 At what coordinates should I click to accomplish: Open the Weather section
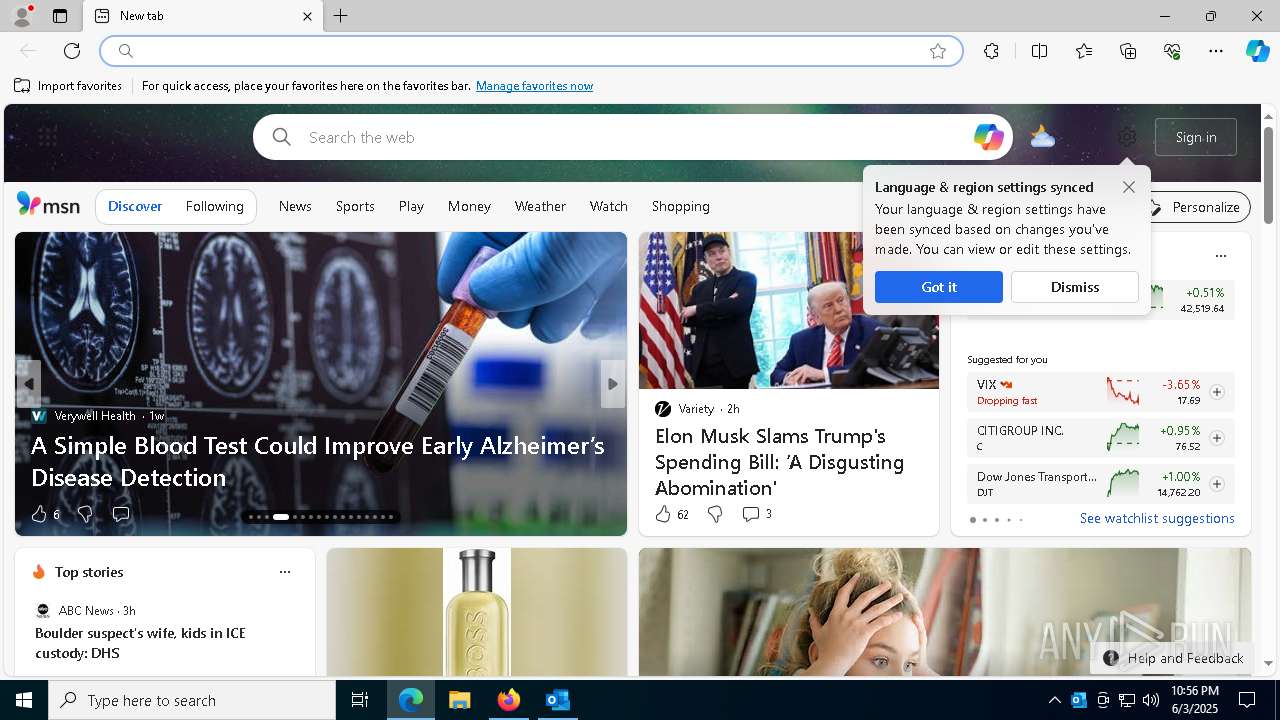[540, 206]
